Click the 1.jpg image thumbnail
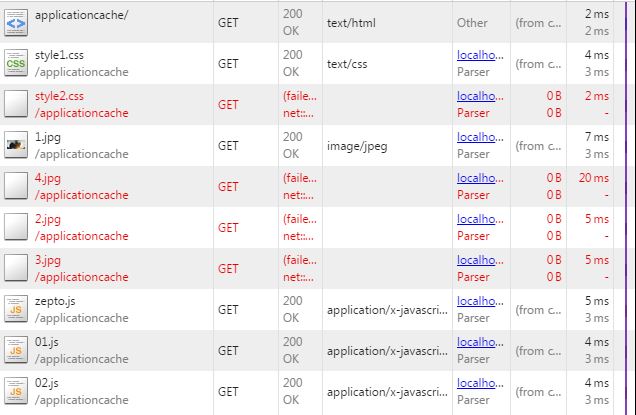 coord(16,145)
